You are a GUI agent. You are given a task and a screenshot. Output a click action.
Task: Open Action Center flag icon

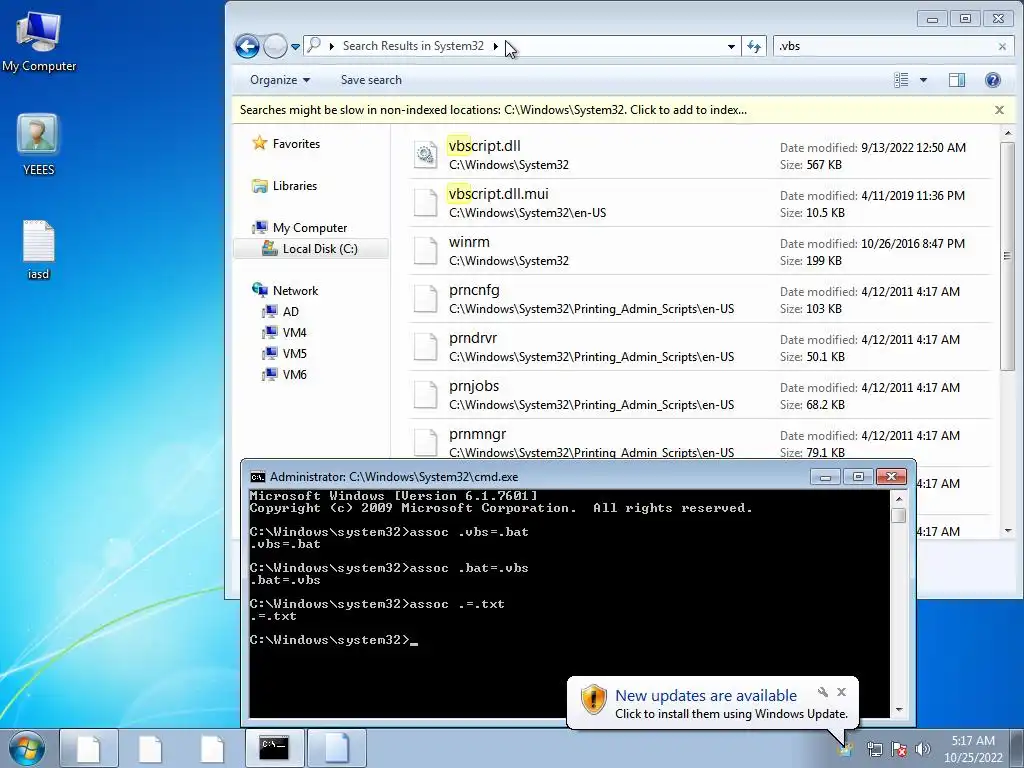(899, 750)
